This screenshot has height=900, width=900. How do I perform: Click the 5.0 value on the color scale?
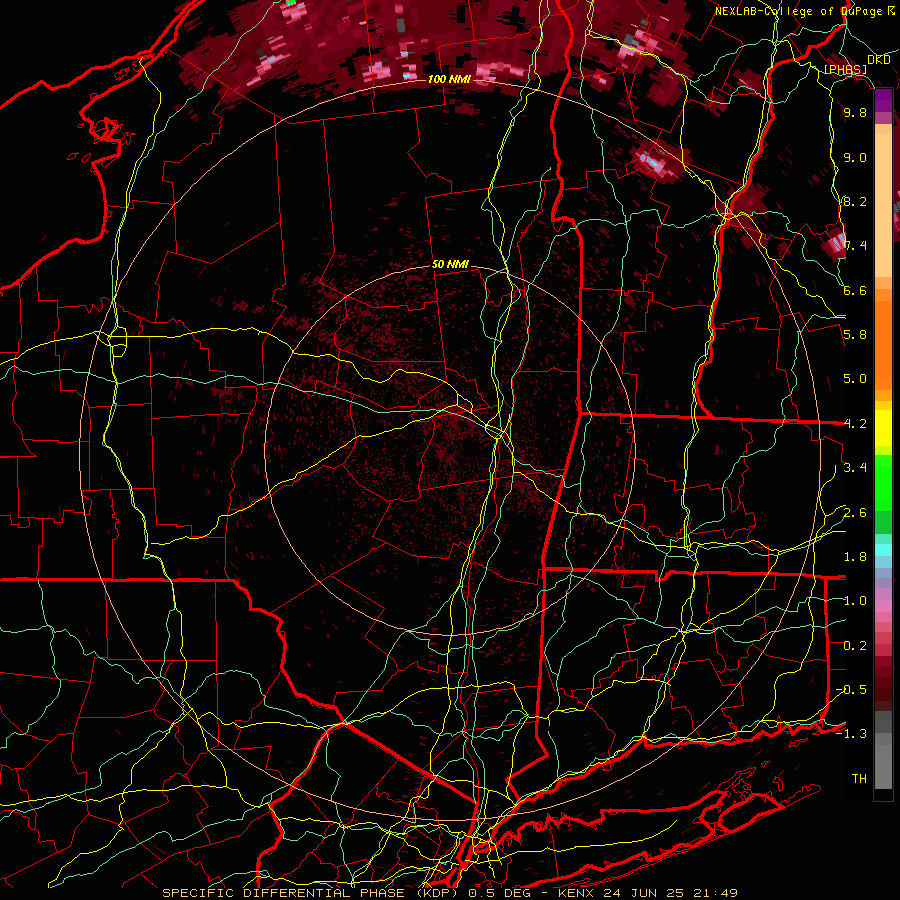[855, 379]
